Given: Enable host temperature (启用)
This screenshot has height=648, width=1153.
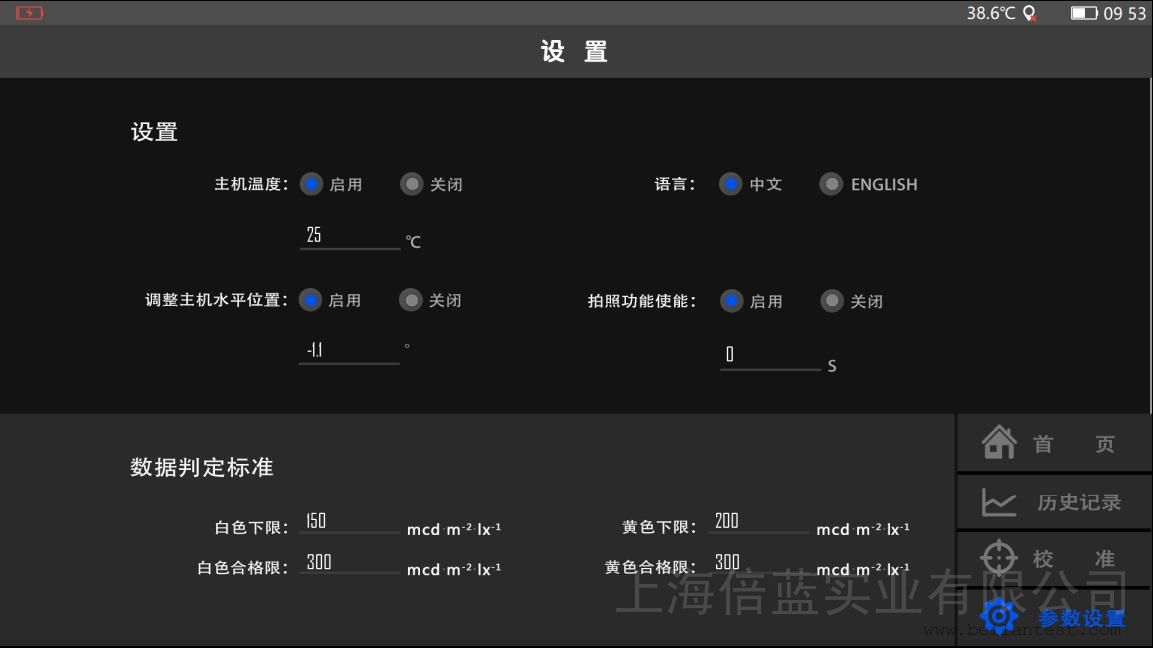Looking at the screenshot, I should tap(312, 184).
